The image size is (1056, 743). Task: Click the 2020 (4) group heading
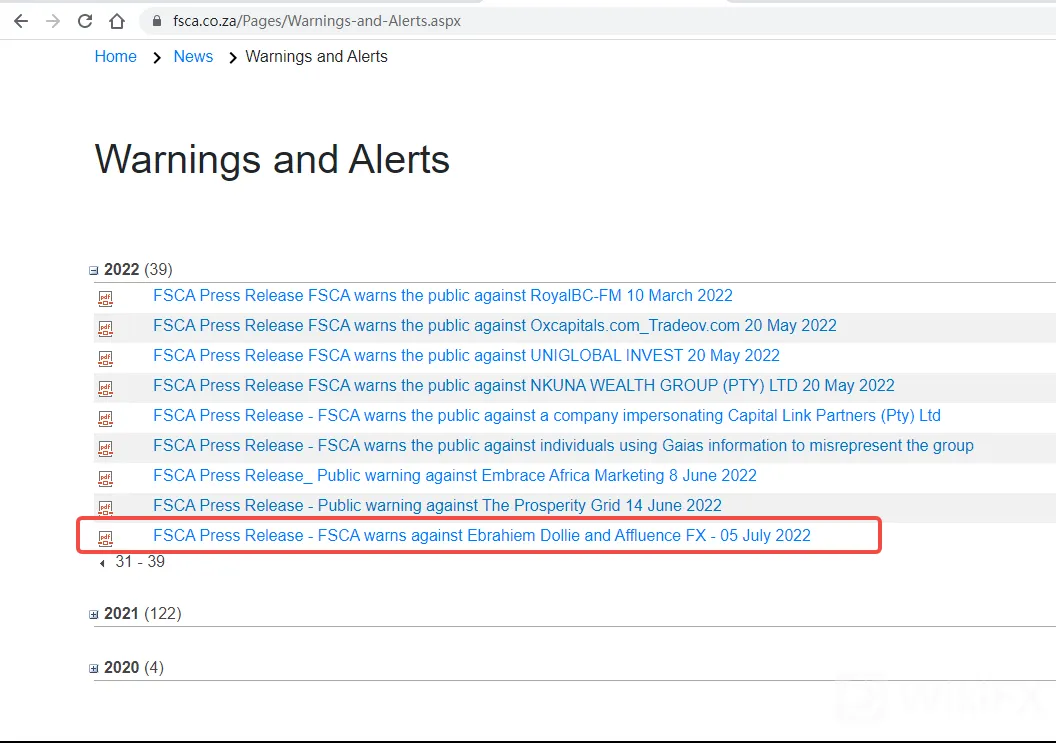(x=134, y=668)
